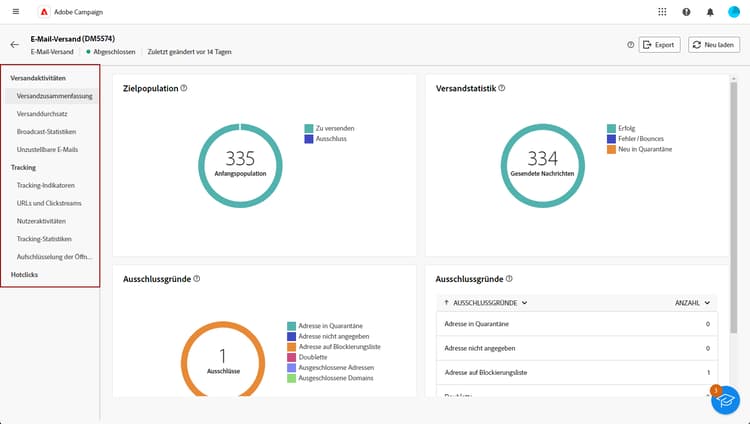750x424 pixels.
Task: Select table row Adresse auf Blockierungsliste
Action: (x=577, y=372)
